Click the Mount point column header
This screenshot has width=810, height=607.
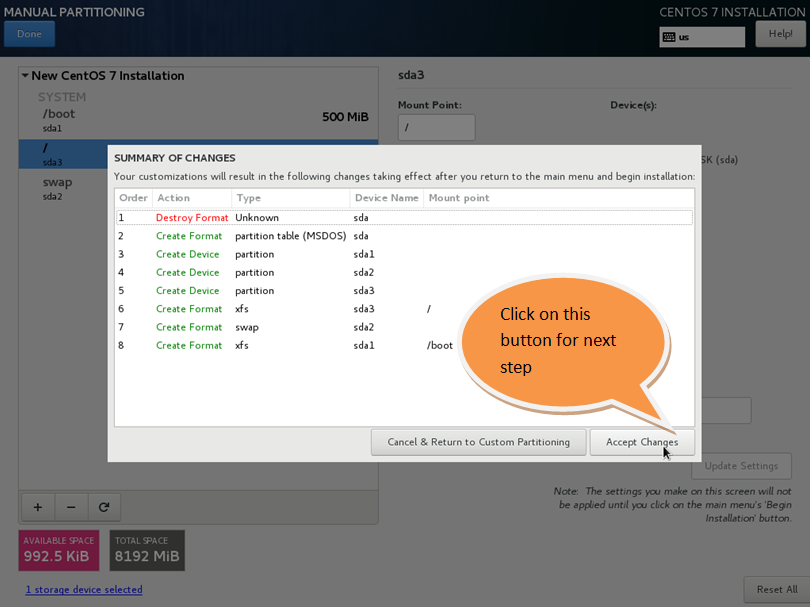coord(559,198)
